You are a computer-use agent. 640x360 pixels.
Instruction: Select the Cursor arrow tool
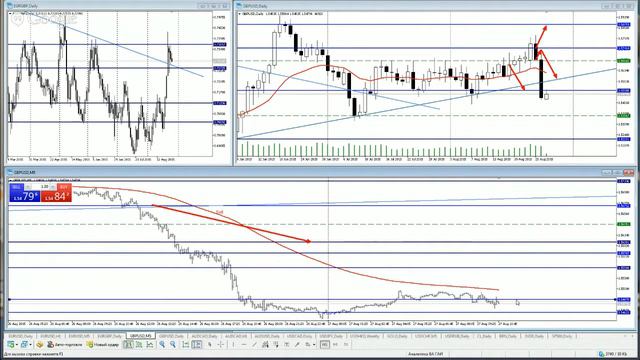pos(210,344)
